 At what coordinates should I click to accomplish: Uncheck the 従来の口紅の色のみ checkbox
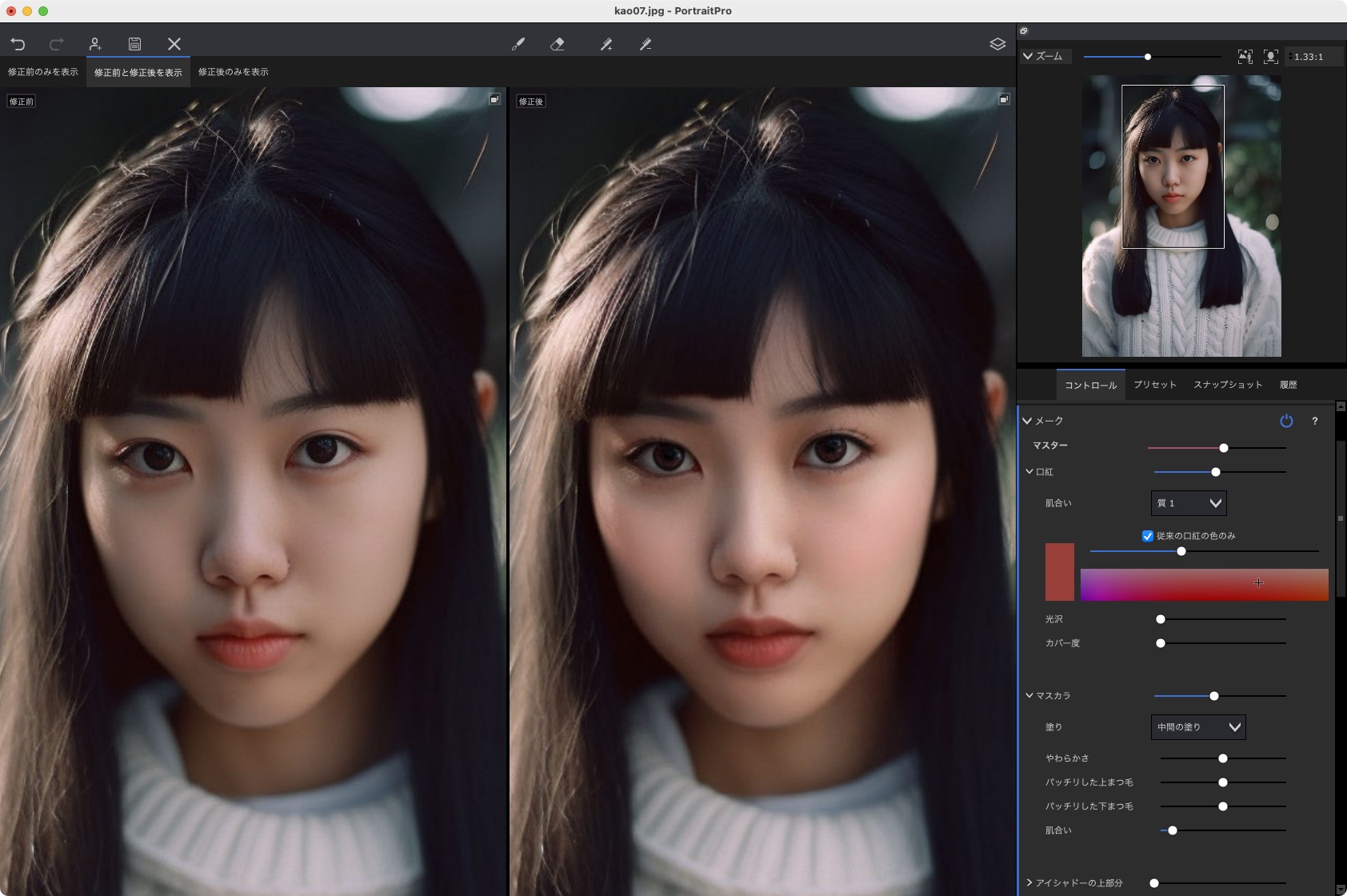click(x=1148, y=536)
